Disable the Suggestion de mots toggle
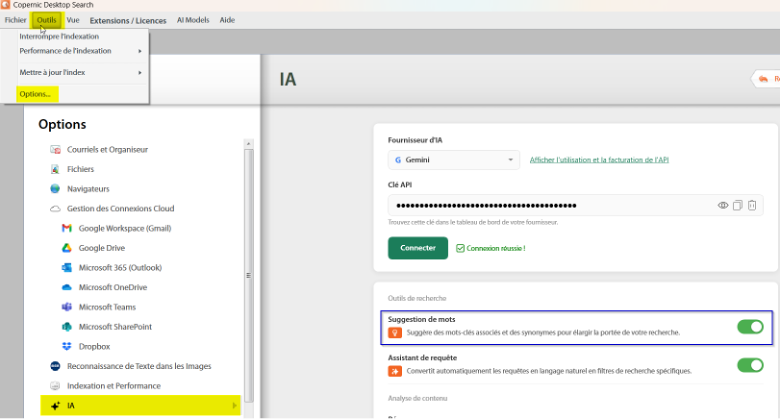Viewport: 780px width, 420px height. tap(750, 327)
